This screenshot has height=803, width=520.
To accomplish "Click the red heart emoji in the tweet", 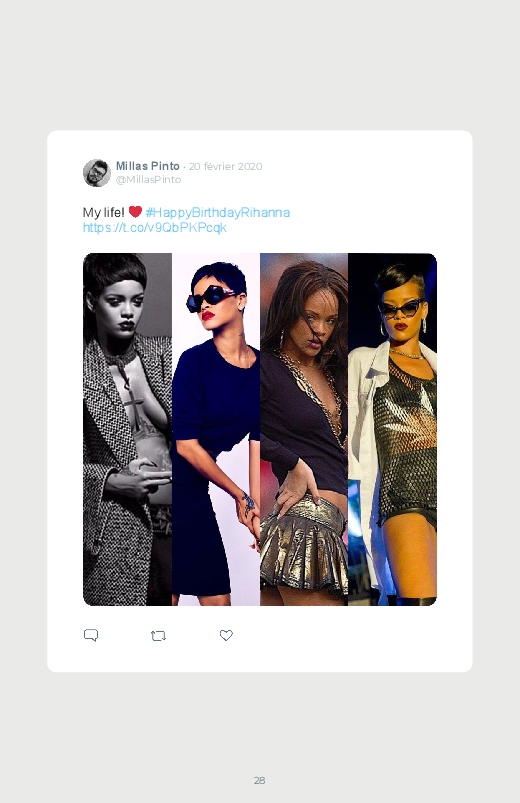I will click(135, 212).
